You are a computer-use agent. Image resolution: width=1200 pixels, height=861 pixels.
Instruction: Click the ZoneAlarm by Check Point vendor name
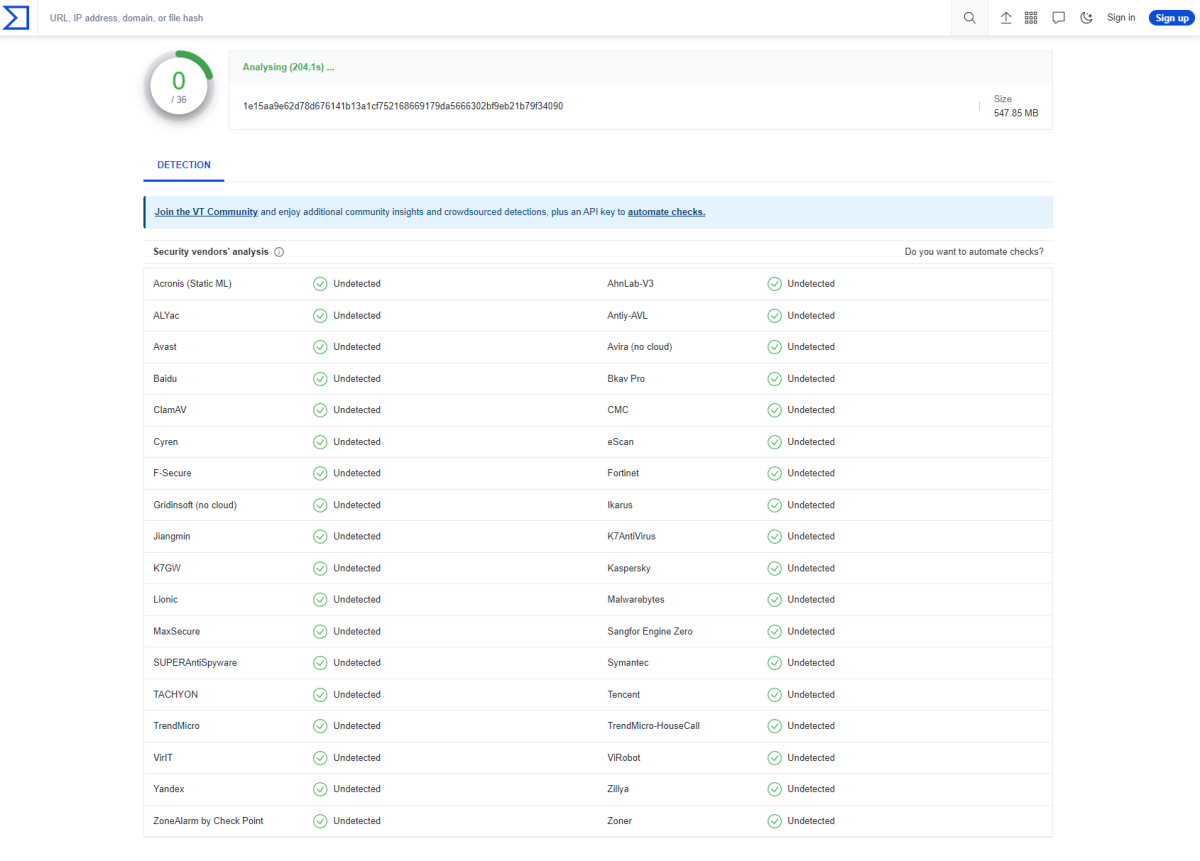tap(208, 821)
